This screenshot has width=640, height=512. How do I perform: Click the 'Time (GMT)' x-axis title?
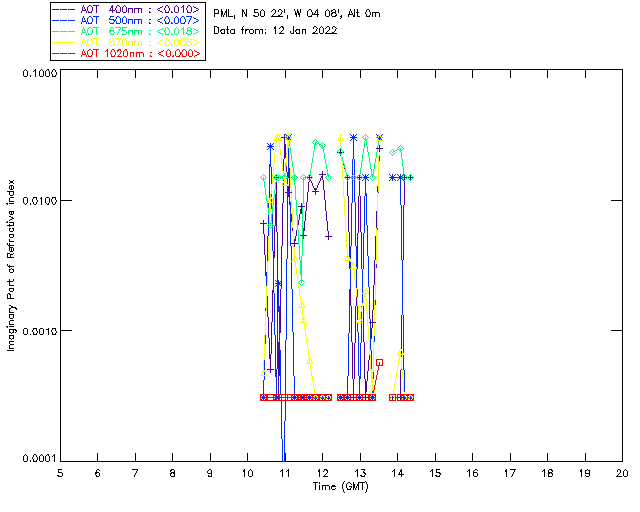coord(340,485)
